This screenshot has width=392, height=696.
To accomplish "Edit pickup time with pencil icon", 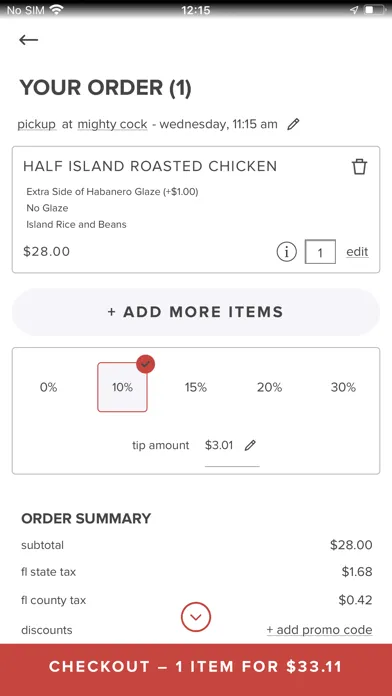I will click(293, 124).
